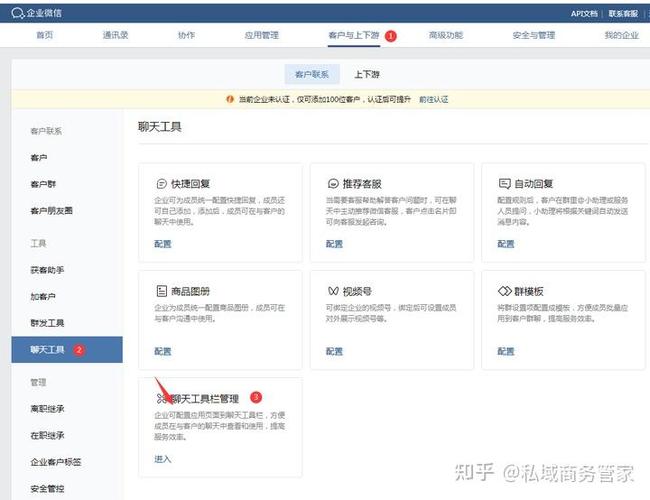Go to the 安全与管理 tab
The width and height of the screenshot is (650, 500).
(534, 35)
